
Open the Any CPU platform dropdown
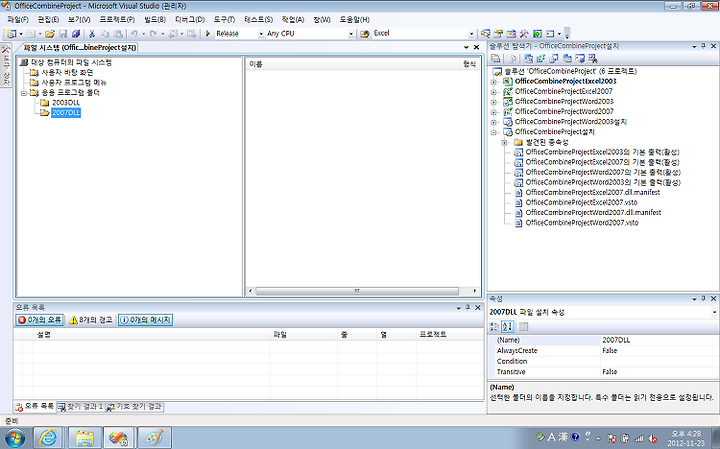351,34
